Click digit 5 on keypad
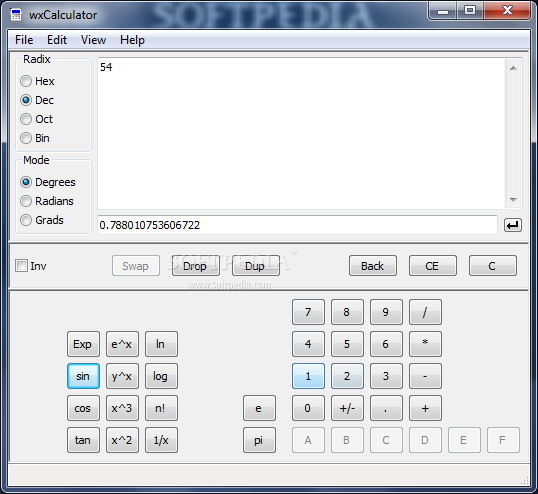 click(347, 344)
